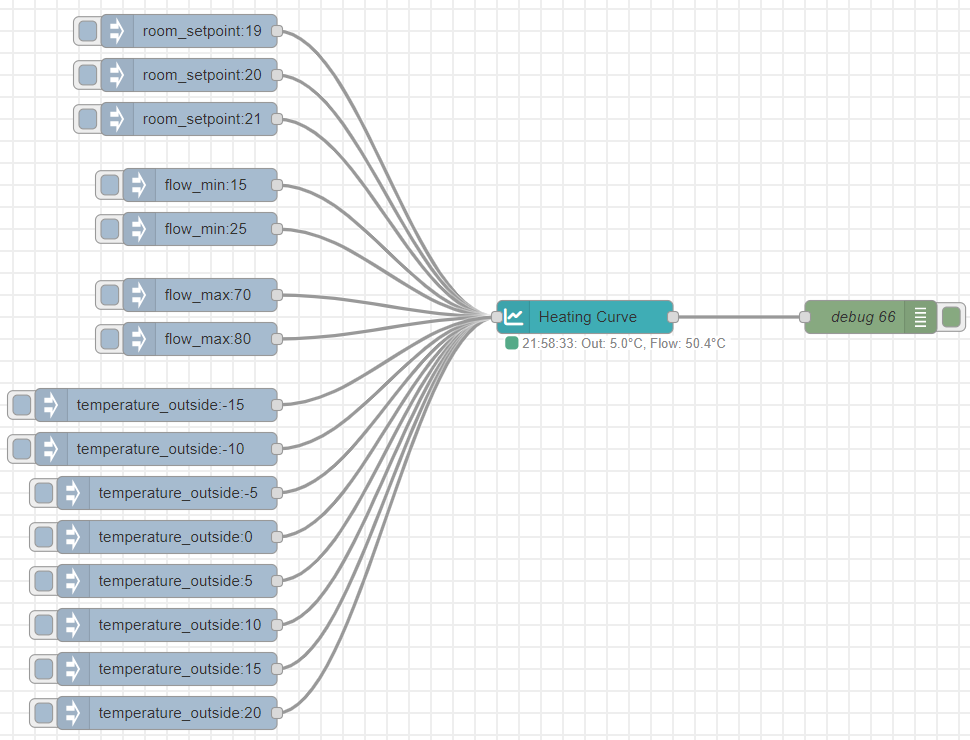Viewport: 970px width, 740px height.
Task: Click the arrow icon on temperature_outside:5 node
Action: (73, 581)
